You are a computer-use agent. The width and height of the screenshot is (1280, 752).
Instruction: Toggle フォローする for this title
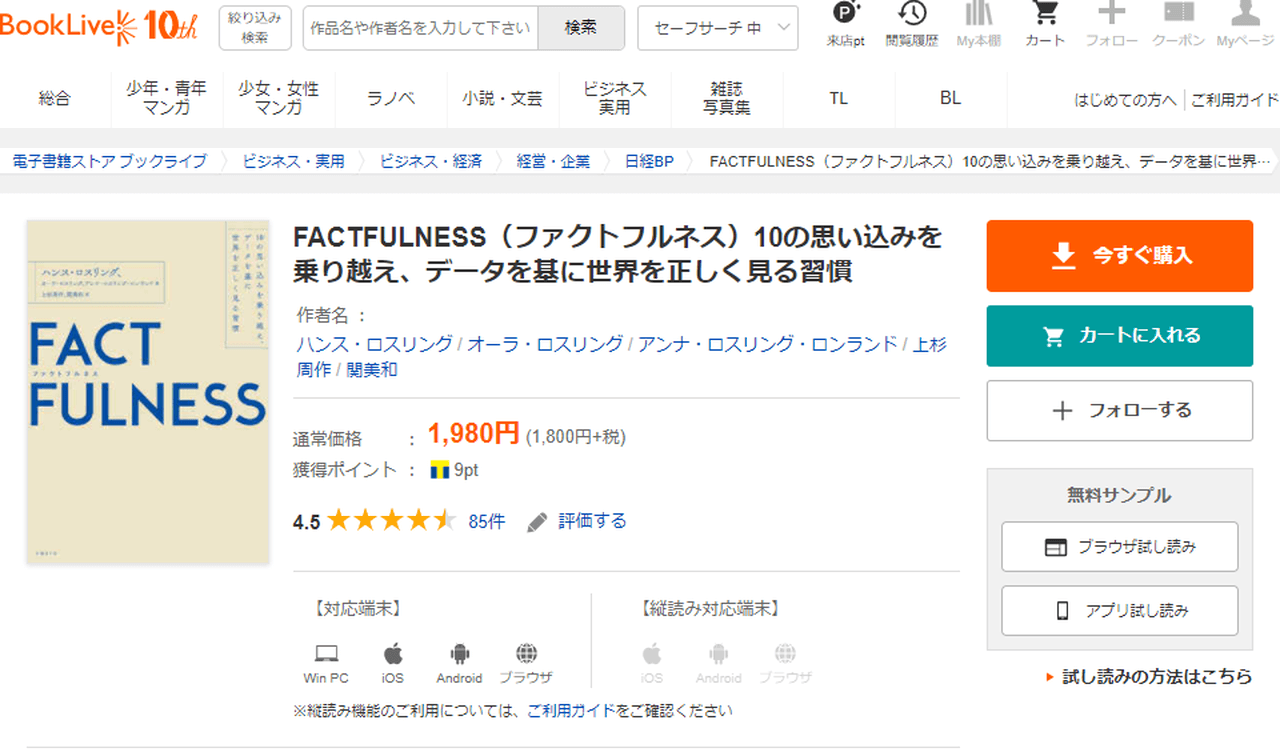(x=1119, y=410)
